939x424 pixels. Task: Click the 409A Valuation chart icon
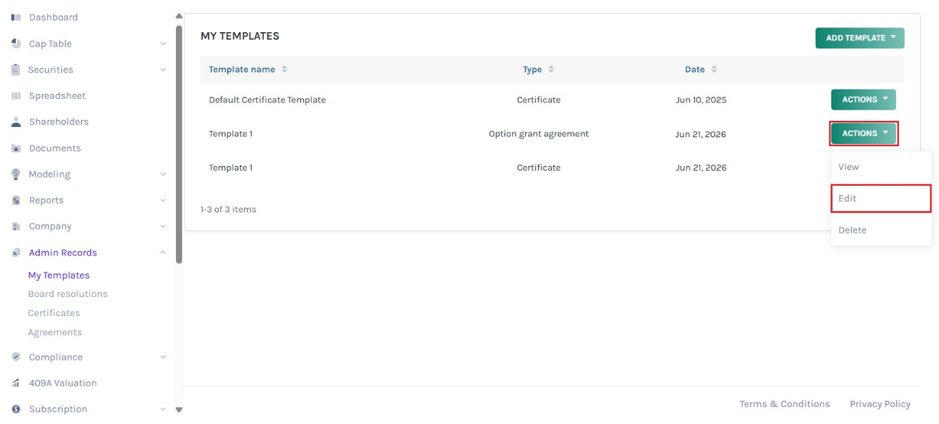coord(16,383)
